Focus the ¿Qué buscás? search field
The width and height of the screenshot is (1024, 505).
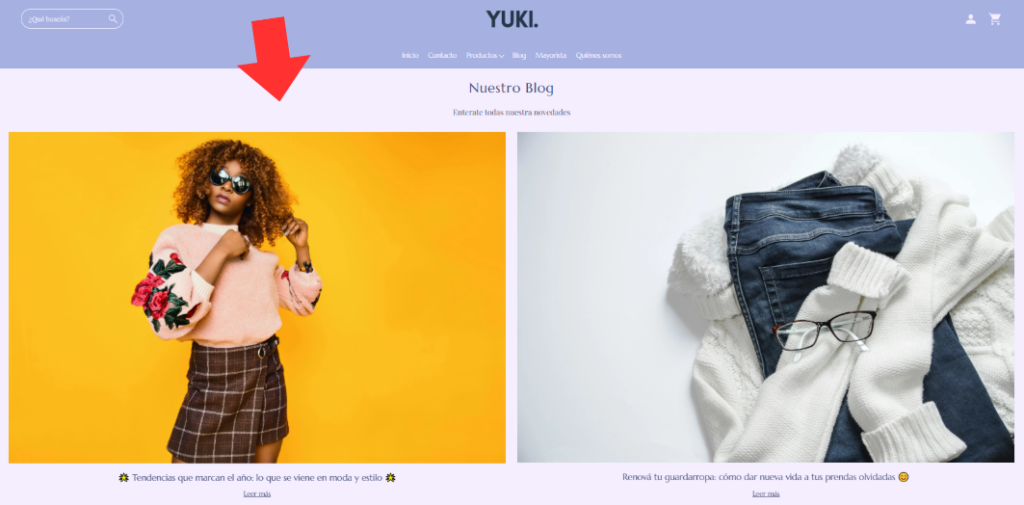[x=72, y=19]
